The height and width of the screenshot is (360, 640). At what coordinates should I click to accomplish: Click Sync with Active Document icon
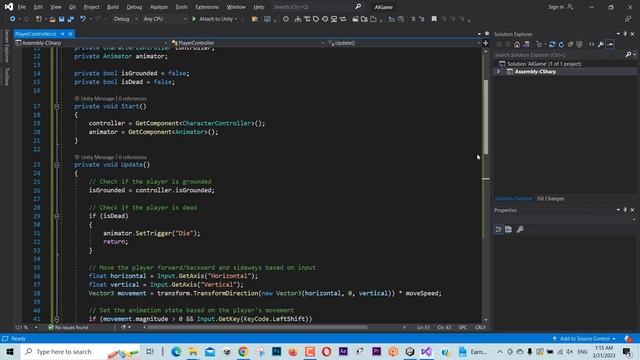tap(552, 44)
